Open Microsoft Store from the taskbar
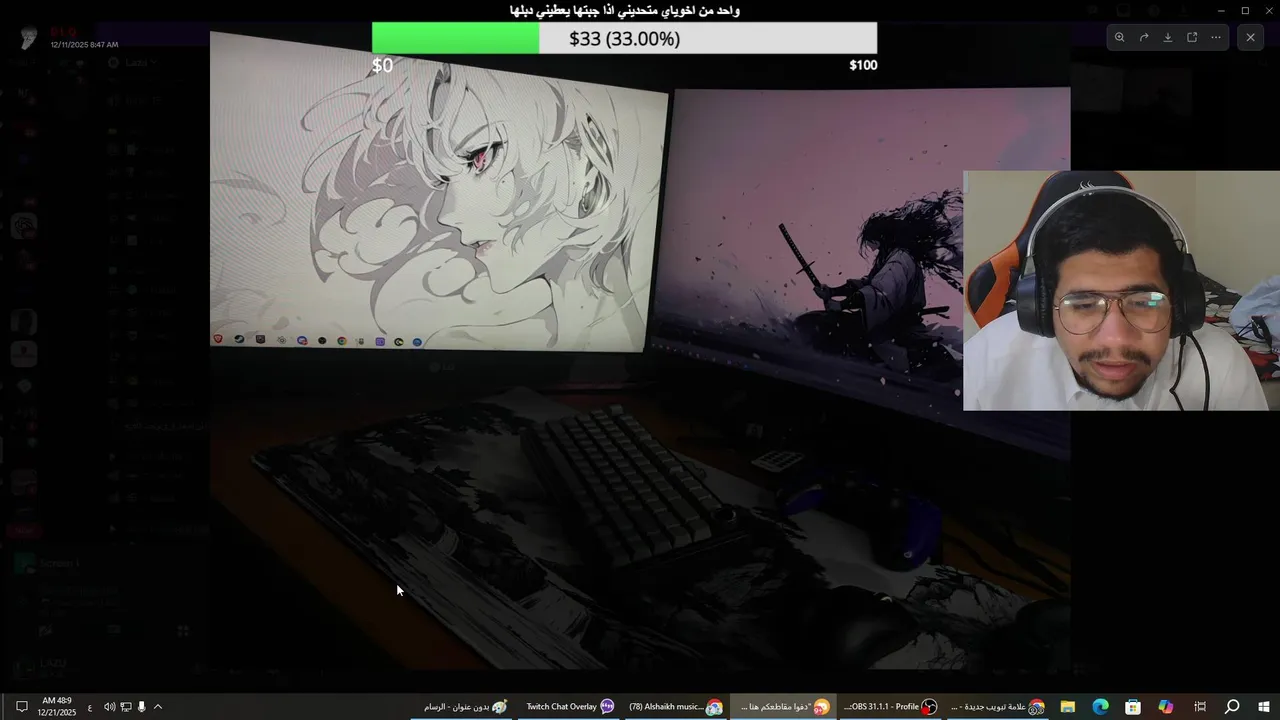 [x=1133, y=707]
